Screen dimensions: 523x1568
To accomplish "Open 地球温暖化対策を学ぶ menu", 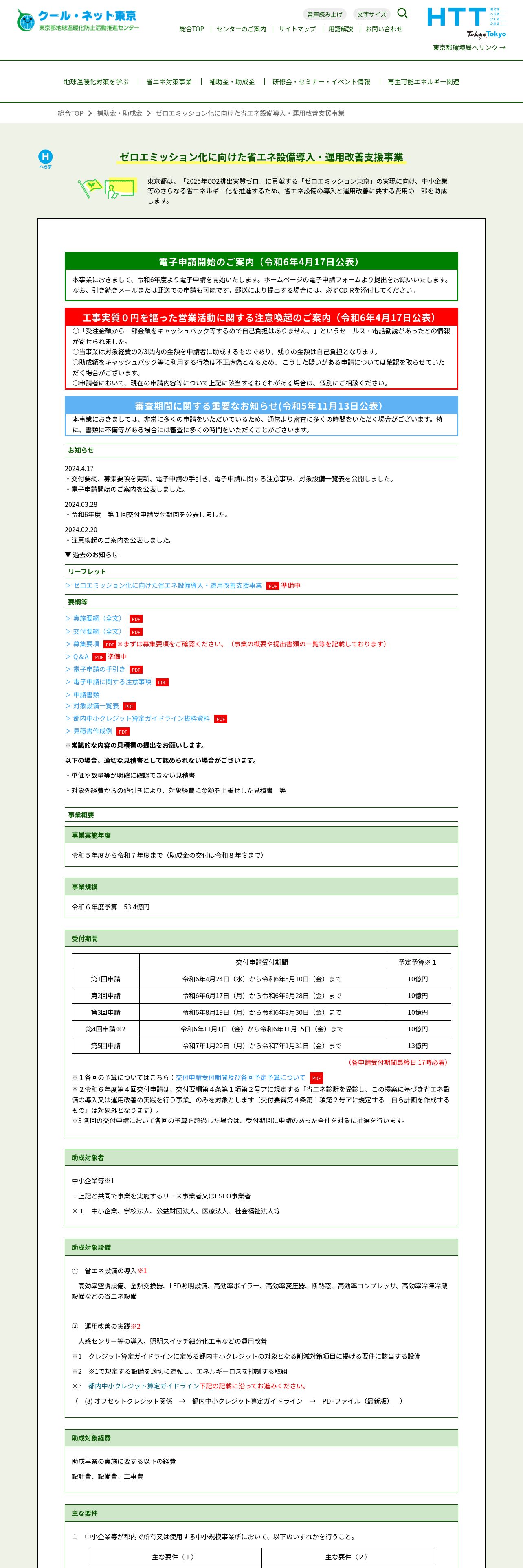I will pyautogui.click(x=96, y=81).
